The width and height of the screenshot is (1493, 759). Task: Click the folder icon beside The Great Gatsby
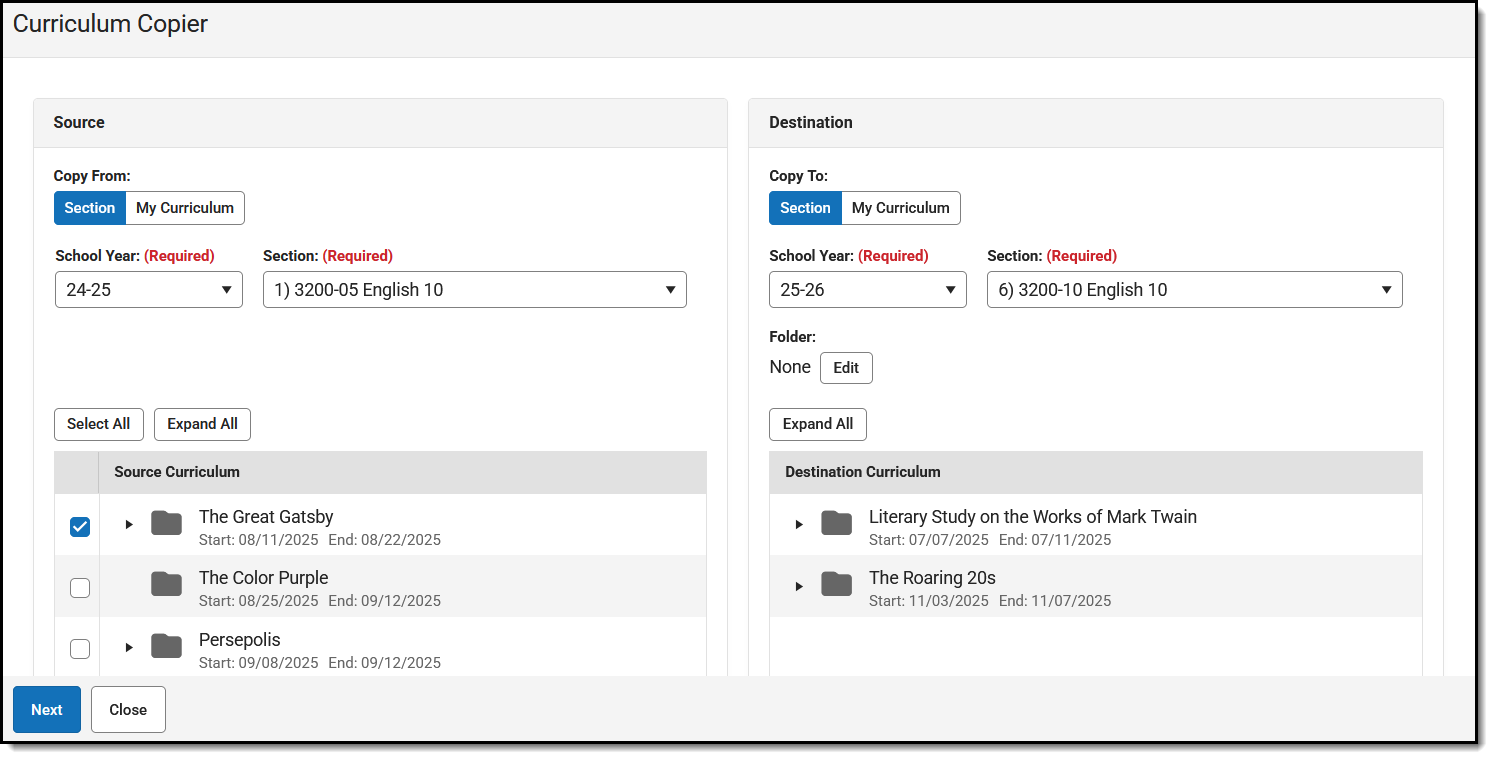tap(166, 523)
